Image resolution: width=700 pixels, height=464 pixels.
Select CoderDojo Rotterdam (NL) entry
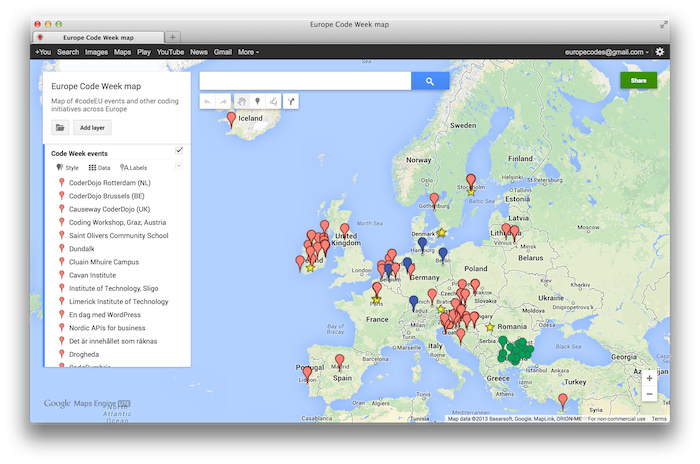click(x=109, y=183)
